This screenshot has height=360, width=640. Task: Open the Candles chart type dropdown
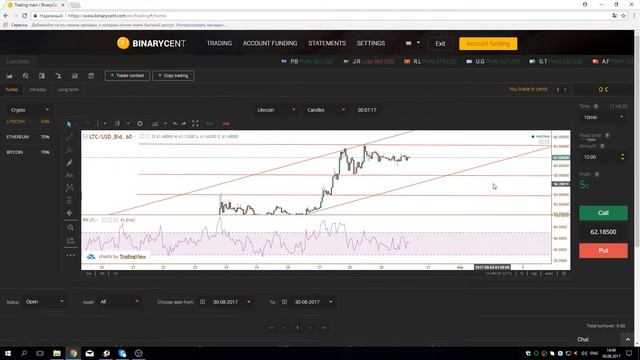click(326, 110)
